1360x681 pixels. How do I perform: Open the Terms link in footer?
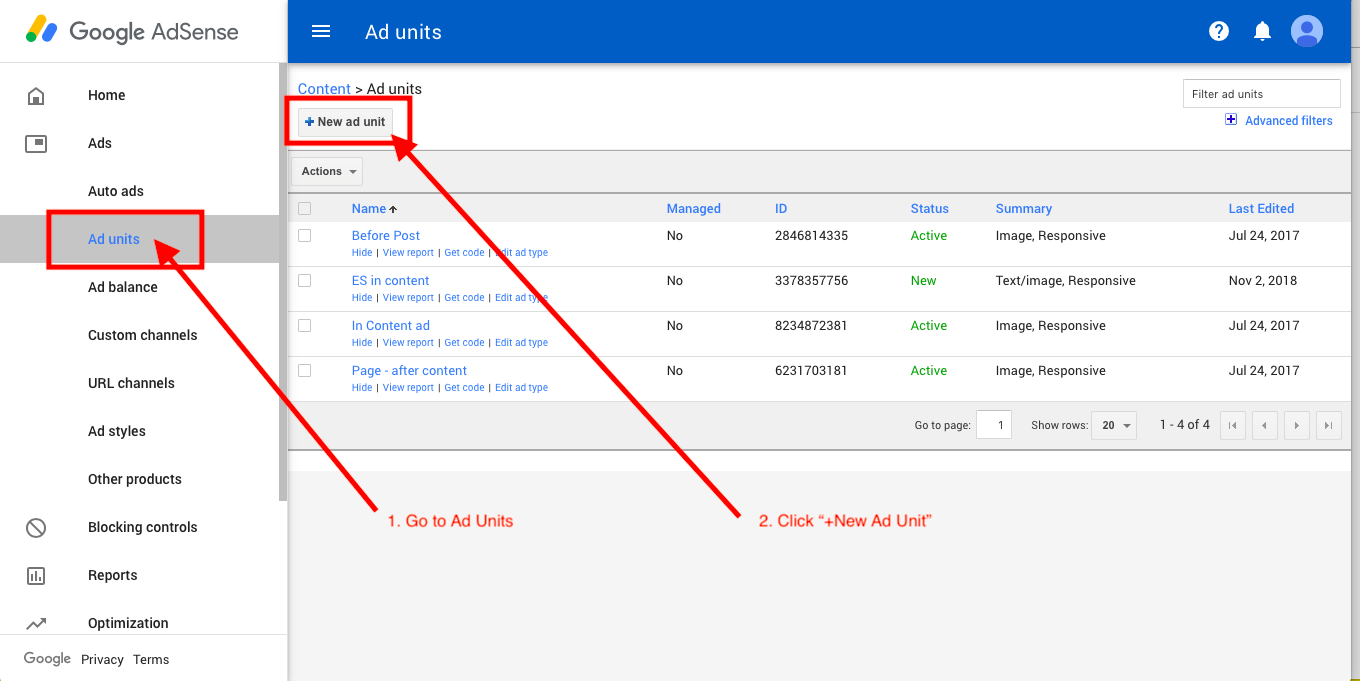pos(151,660)
